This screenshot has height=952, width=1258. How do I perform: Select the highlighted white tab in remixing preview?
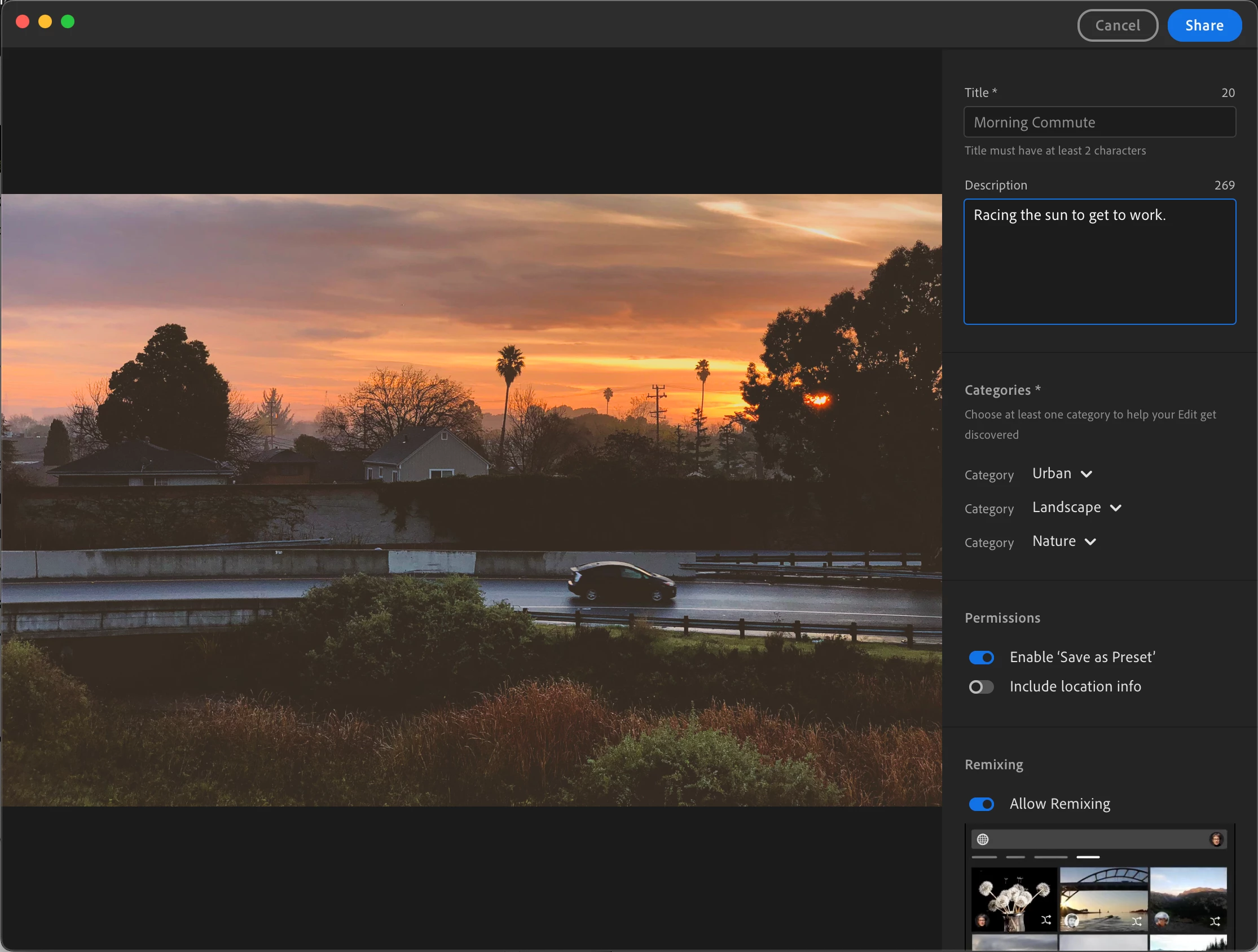coord(1088,857)
